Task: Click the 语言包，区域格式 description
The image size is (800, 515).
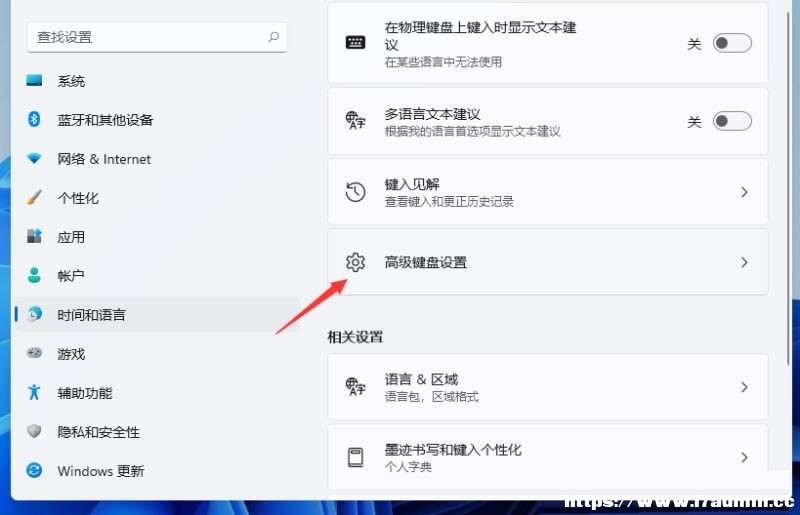Action: (432, 397)
